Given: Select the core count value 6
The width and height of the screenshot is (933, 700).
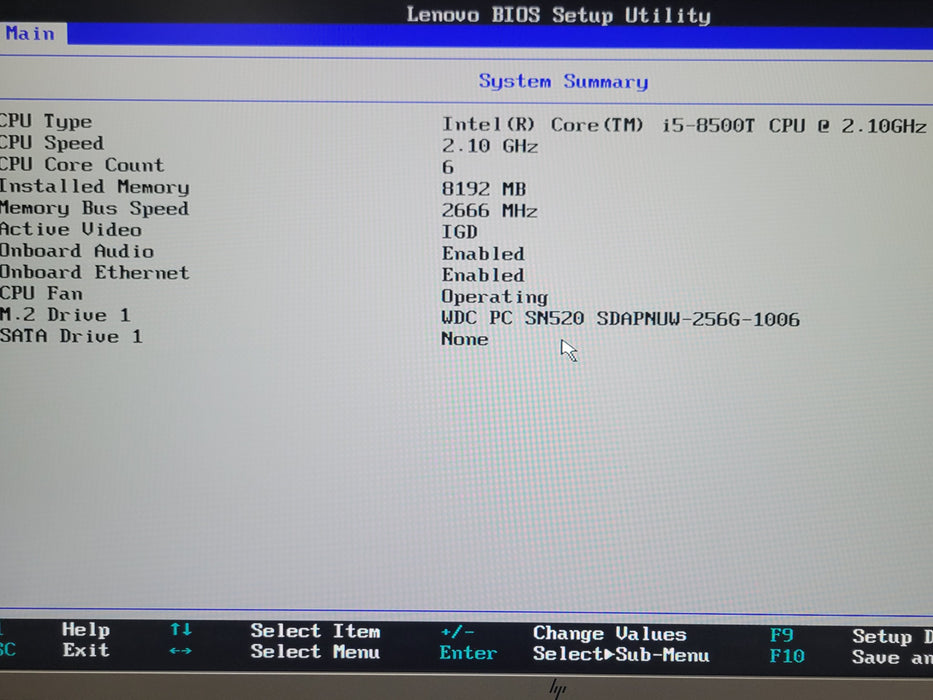Looking at the screenshot, I should tap(447, 168).
